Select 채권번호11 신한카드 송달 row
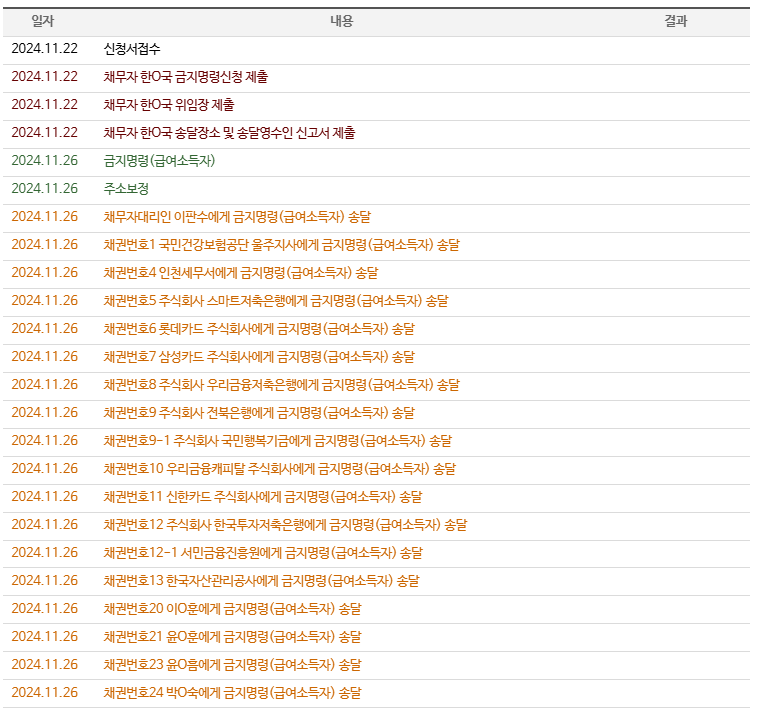The width and height of the screenshot is (758, 710). pyautogui.click(x=376, y=497)
